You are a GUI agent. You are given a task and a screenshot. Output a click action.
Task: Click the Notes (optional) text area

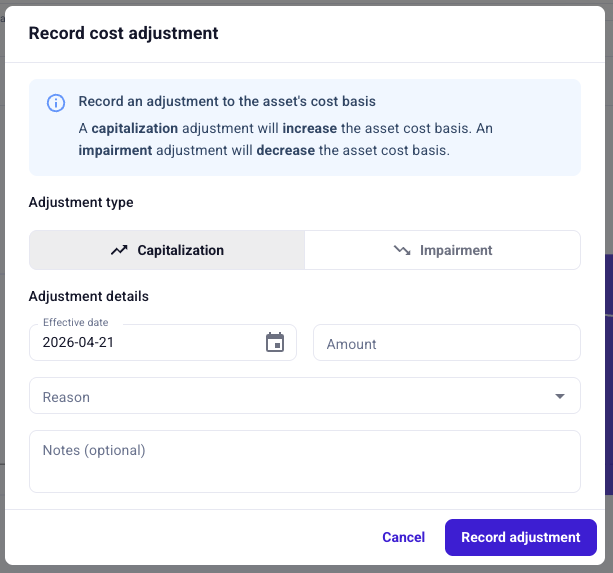(x=305, y=462)
